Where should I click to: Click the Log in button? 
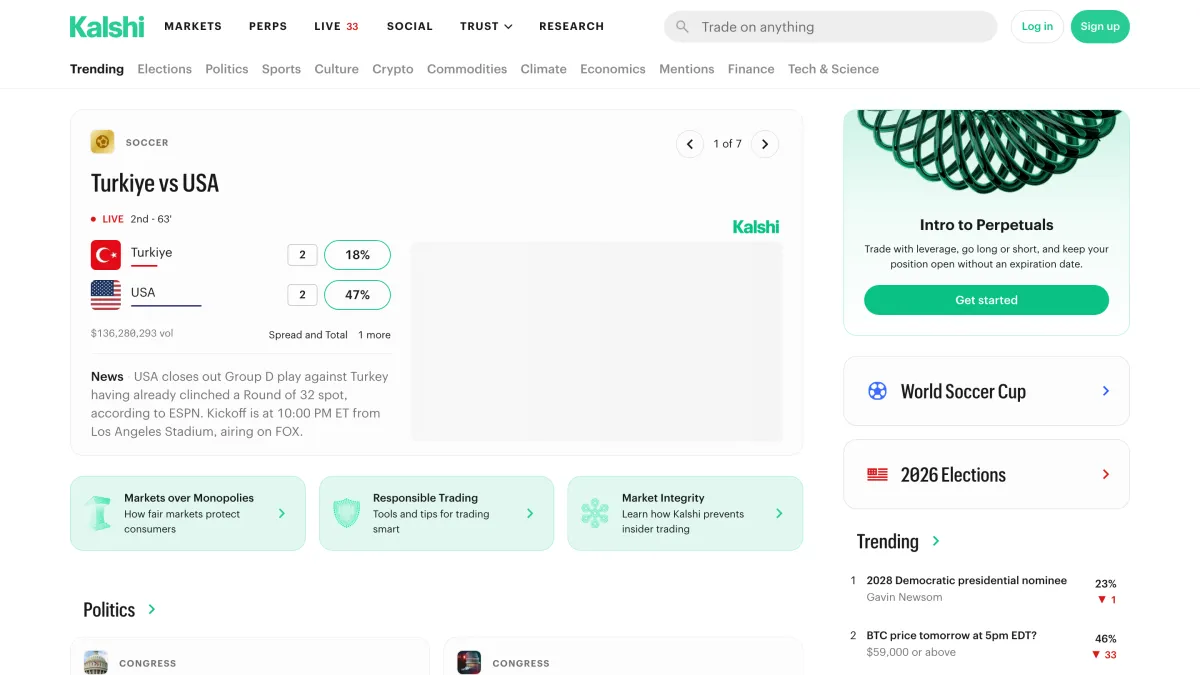(x=1037, y=27)
